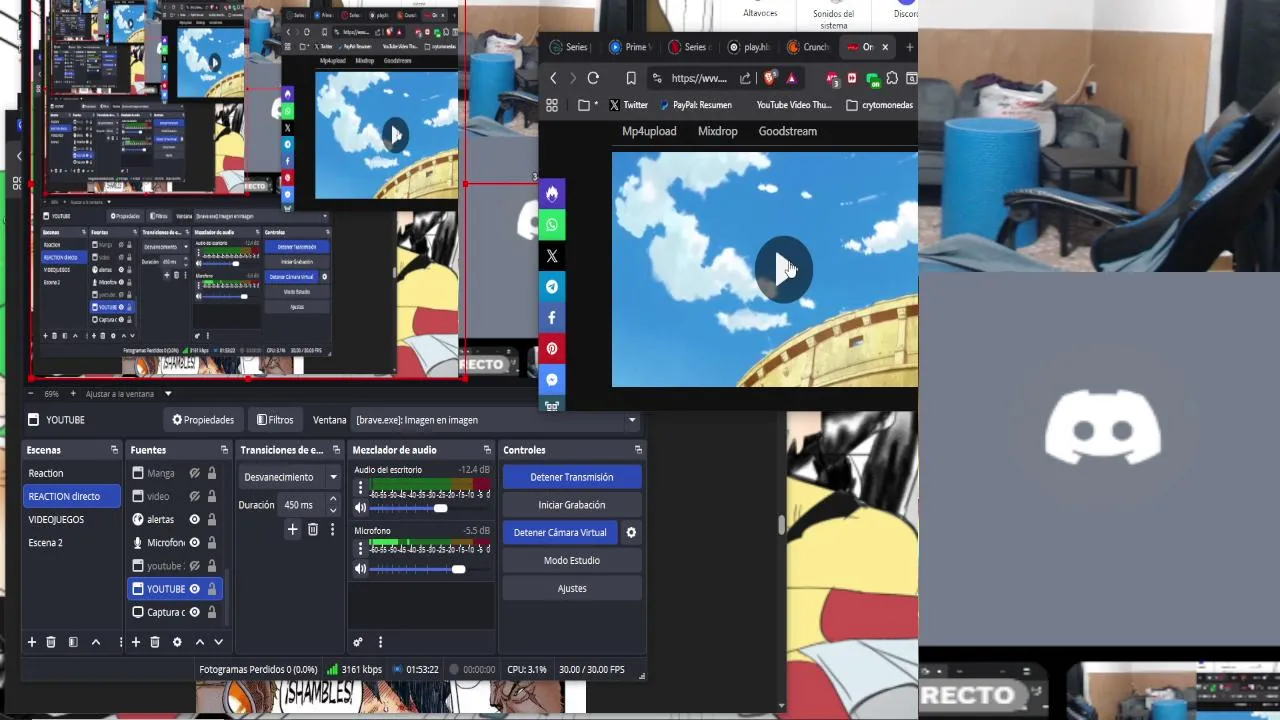
Task: Add a new source in Fuentes toolbar
Action: (135, 642)
